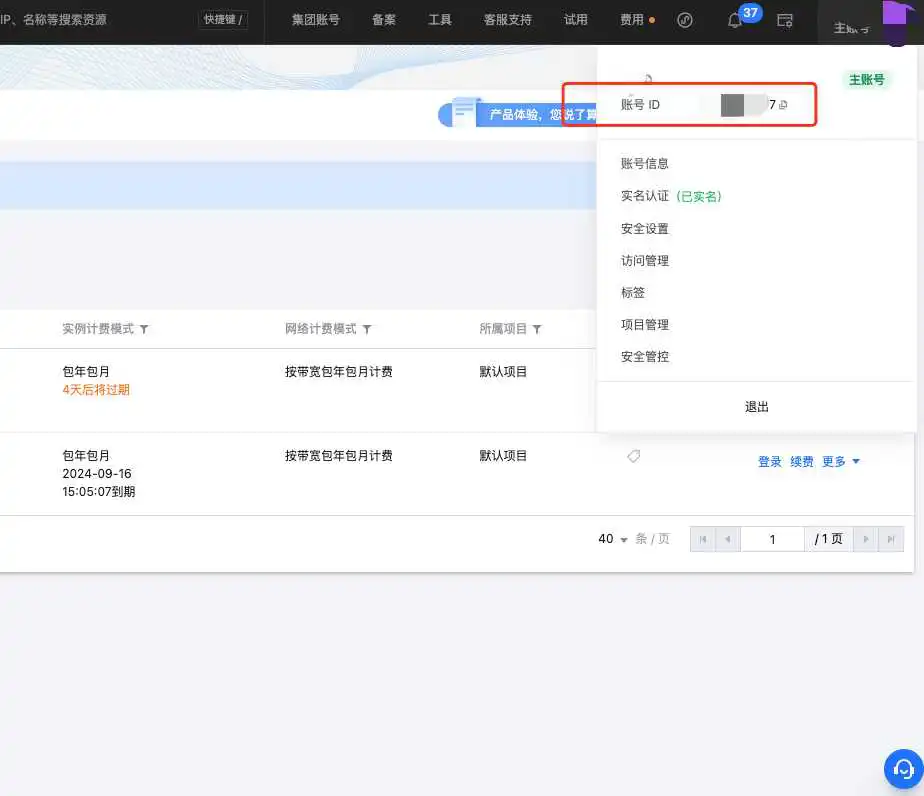Filter the 所属项目 column
The height and width of the screenshot is (796, 924).
pos(537,329)
